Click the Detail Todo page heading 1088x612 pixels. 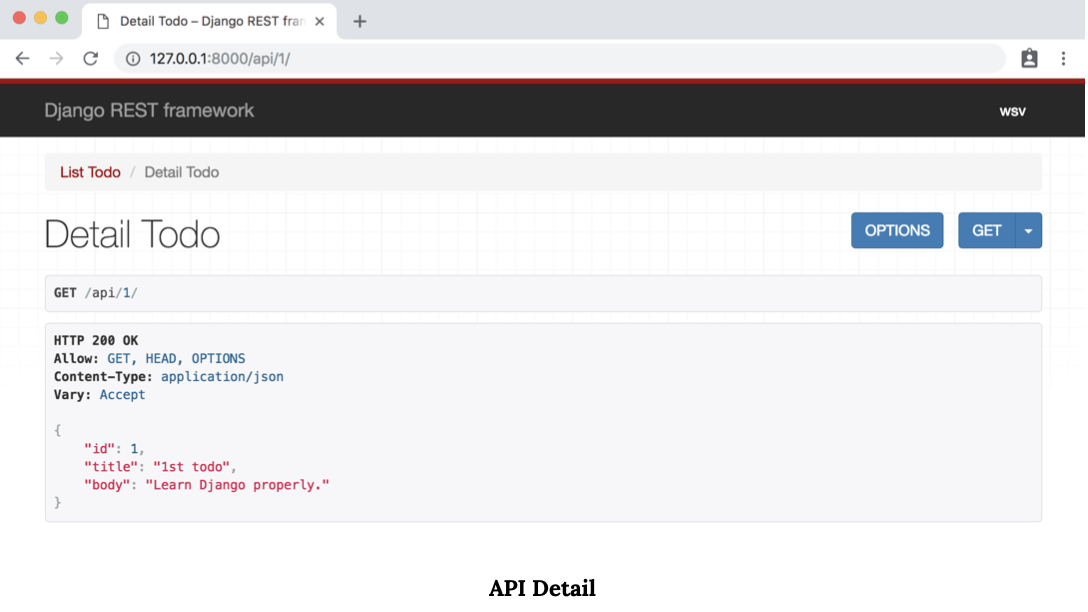pyautogui.click(x=133, y=234)
